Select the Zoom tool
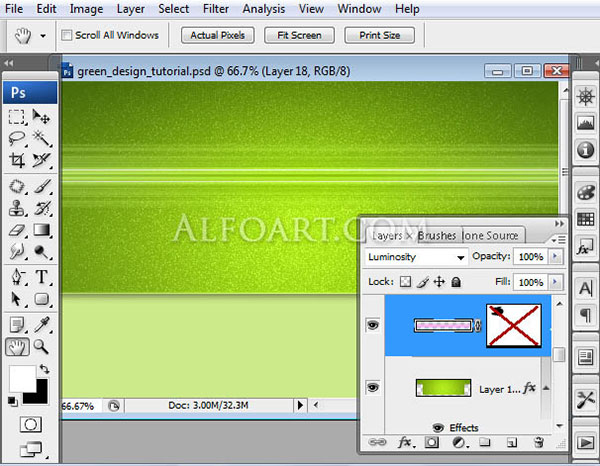Viewport: 600px width, 466px height. pos(41,347)
